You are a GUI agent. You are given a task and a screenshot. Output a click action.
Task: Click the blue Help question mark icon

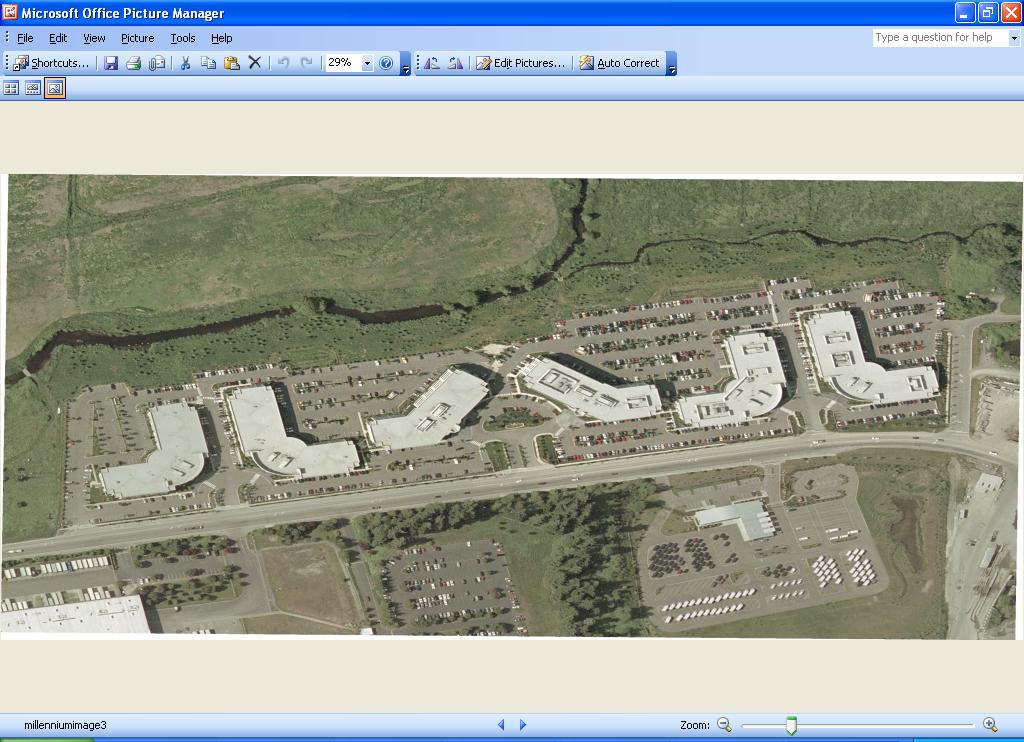click(386, 63)
